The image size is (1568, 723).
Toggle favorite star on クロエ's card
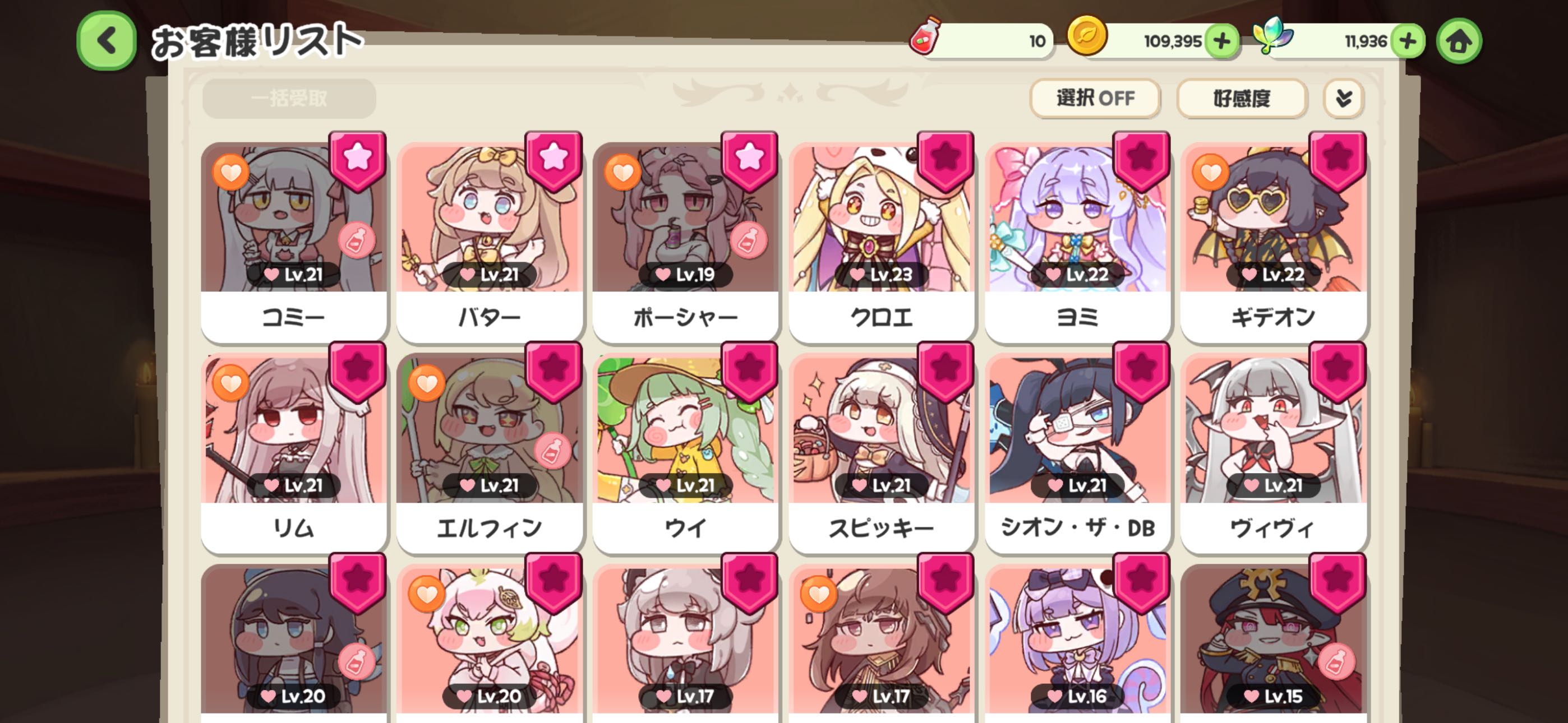(946, 160)
